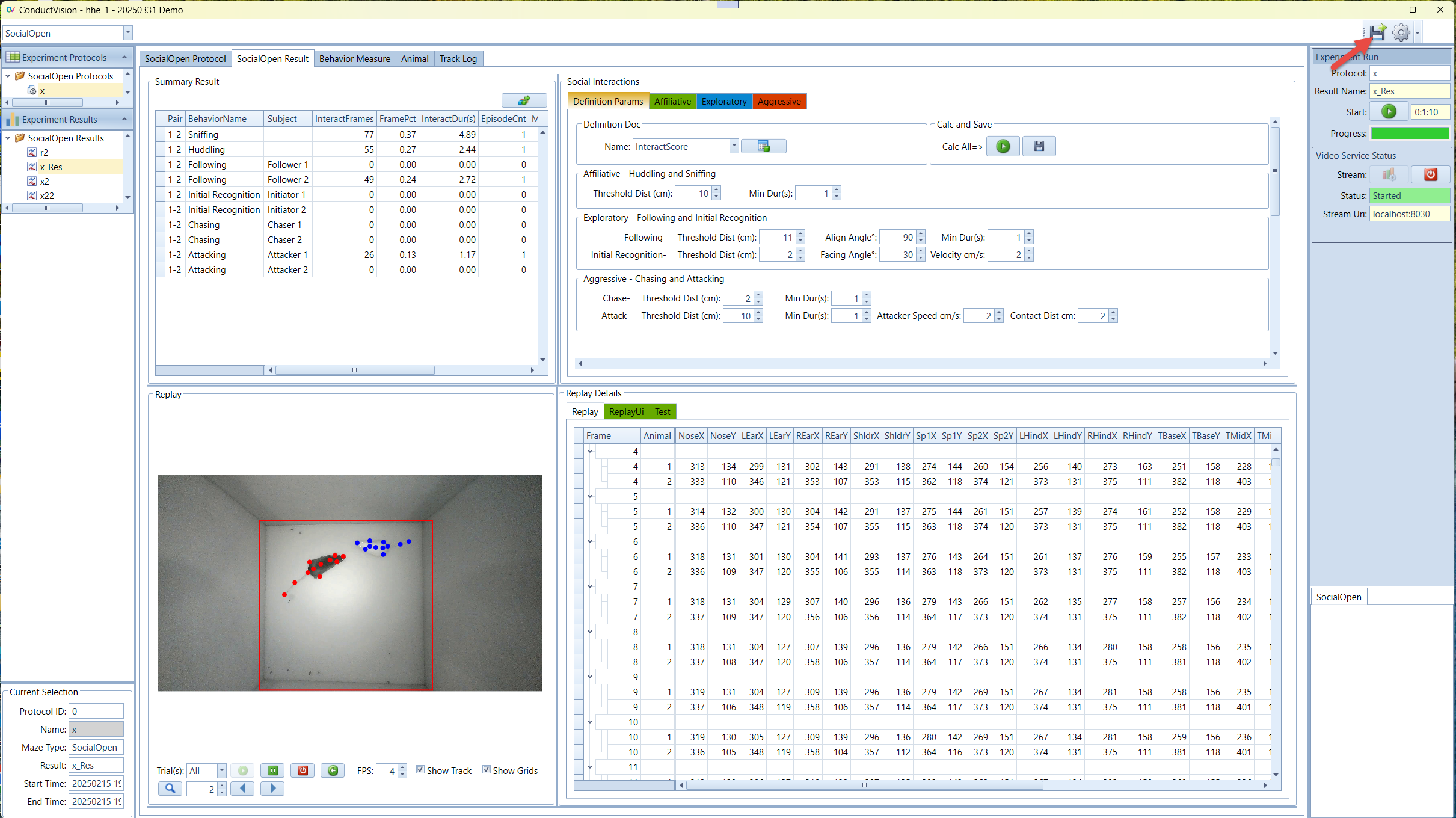Click the magnifier search button in Replay
This screenshot has width=1456, height=818.
pyautogui.click(x=170, y=789)
